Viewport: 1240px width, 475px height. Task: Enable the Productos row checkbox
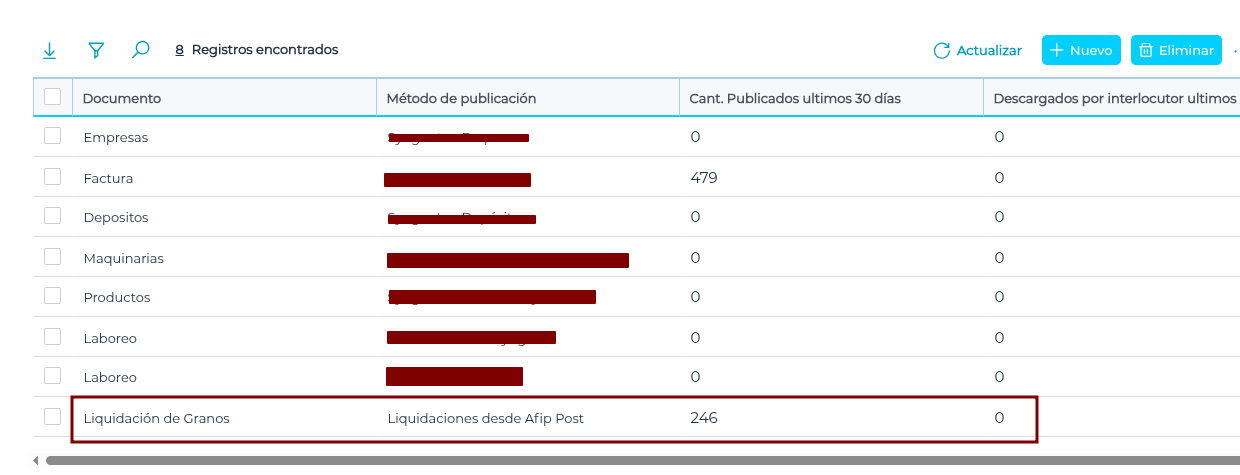52,296
